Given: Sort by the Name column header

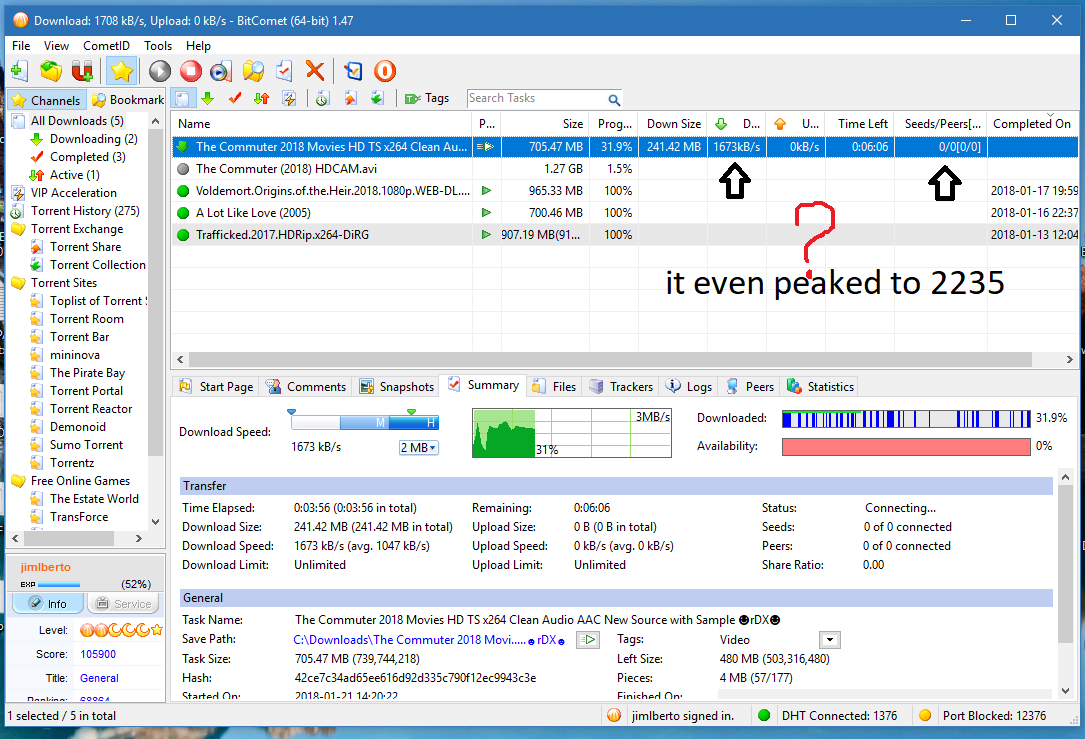Looking at the screenshot, I should coord(322,124).
